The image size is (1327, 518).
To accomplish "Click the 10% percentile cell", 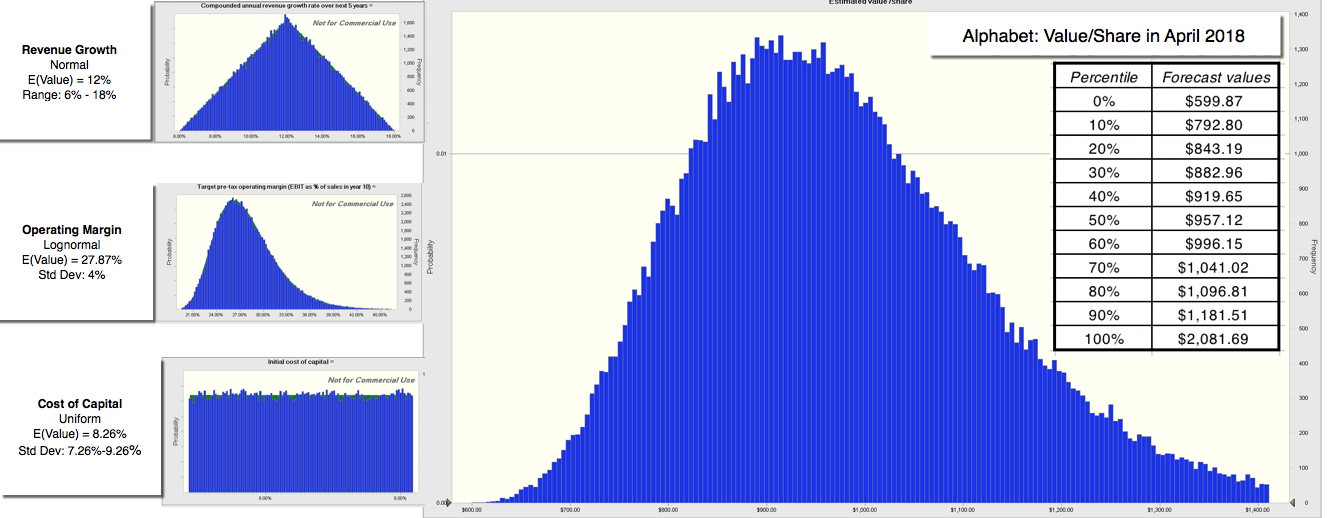I will 1103,125.
